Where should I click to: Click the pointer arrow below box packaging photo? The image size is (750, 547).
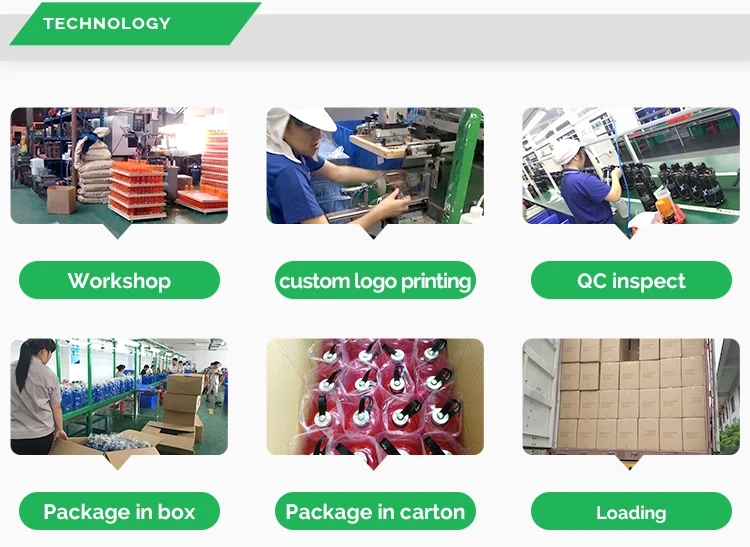click(118, 462)
